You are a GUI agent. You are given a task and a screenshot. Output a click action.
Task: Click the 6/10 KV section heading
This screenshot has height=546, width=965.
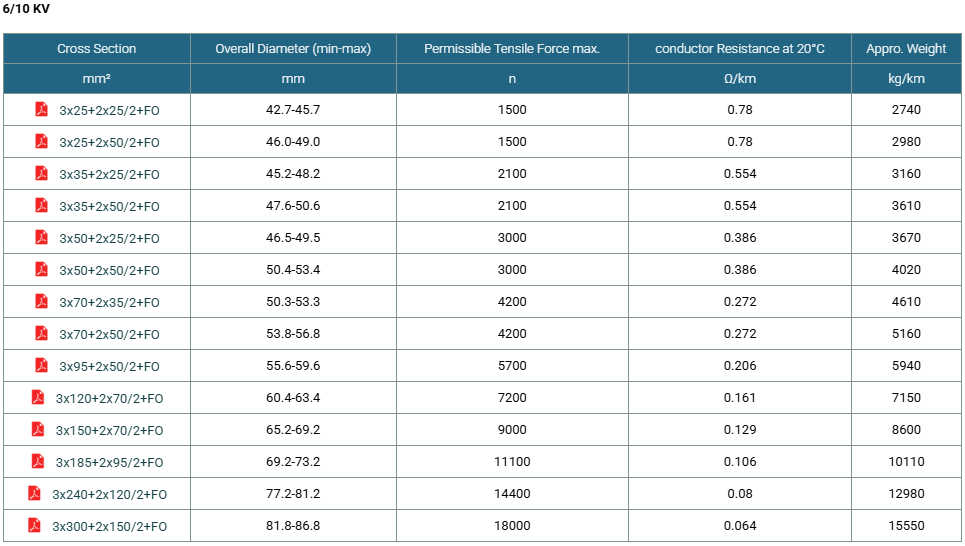[x=26, y=9]
